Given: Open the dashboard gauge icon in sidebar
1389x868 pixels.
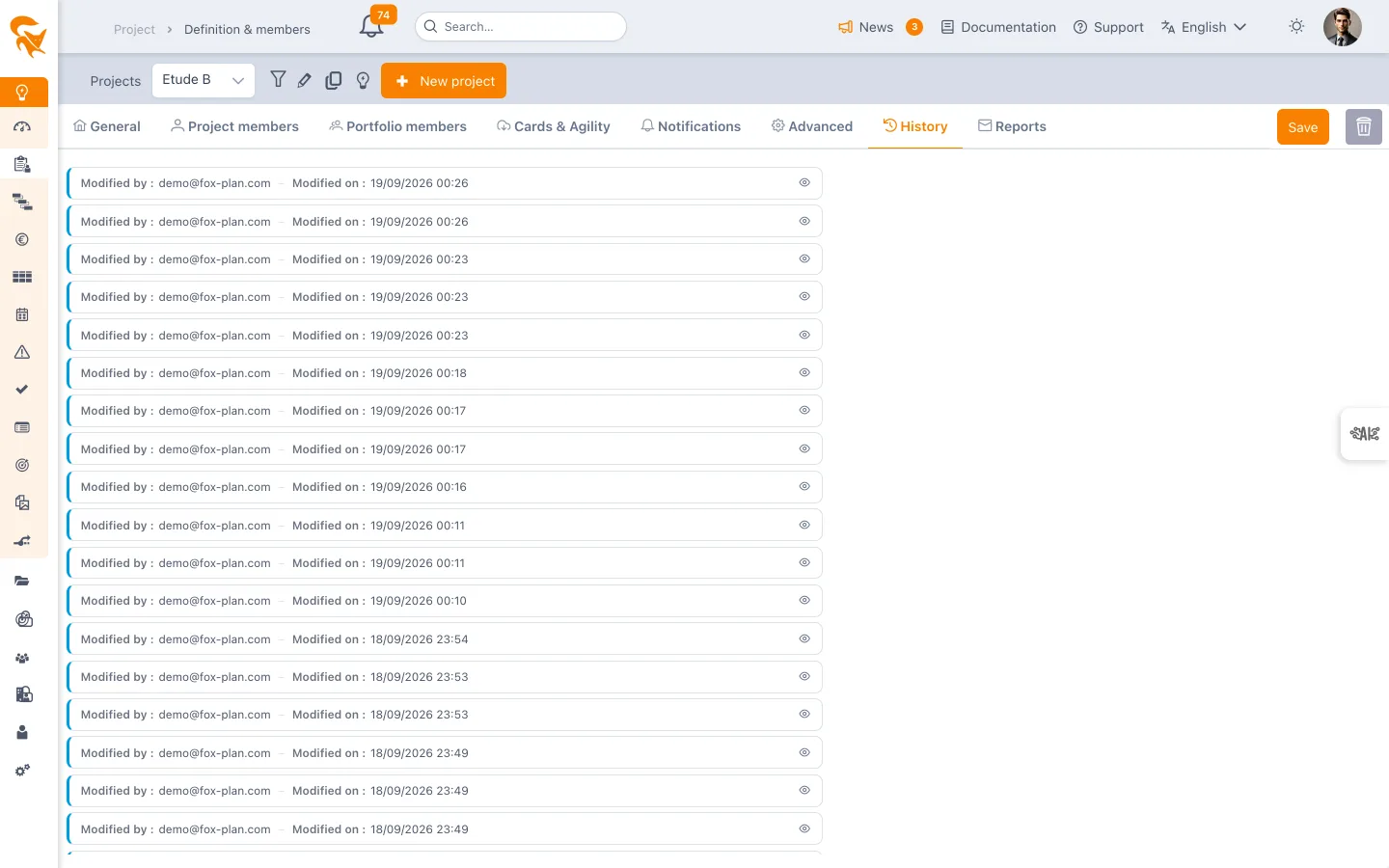Looking at the screenshot, I should (x=22, y=127).
